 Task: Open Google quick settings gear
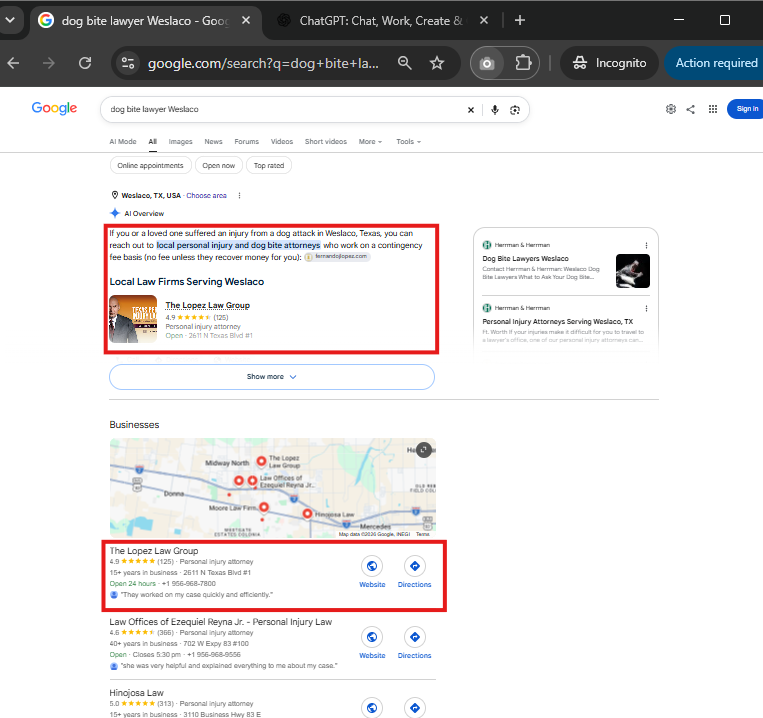coord(671,109)
